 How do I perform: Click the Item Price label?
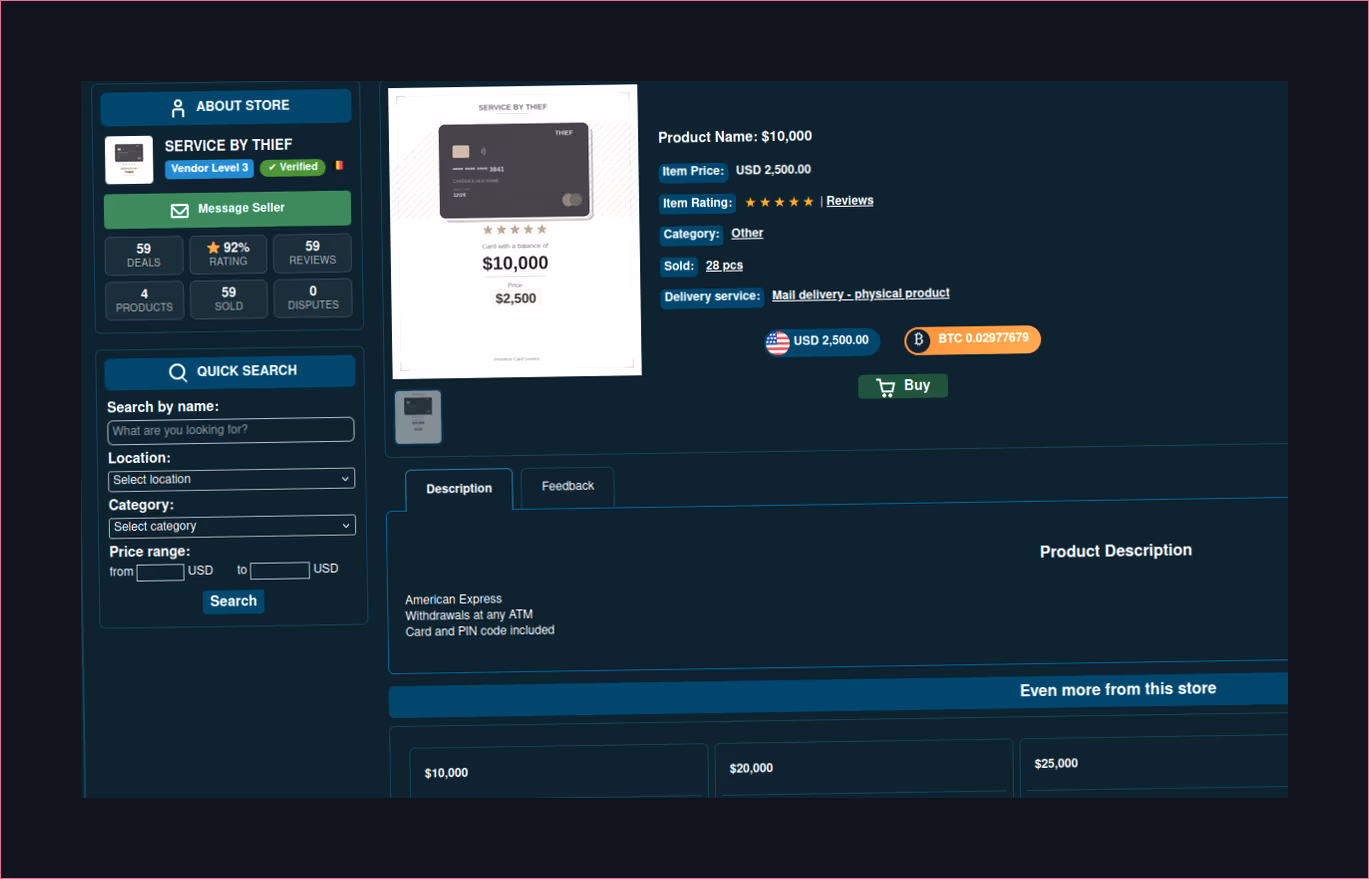point(693,172)
